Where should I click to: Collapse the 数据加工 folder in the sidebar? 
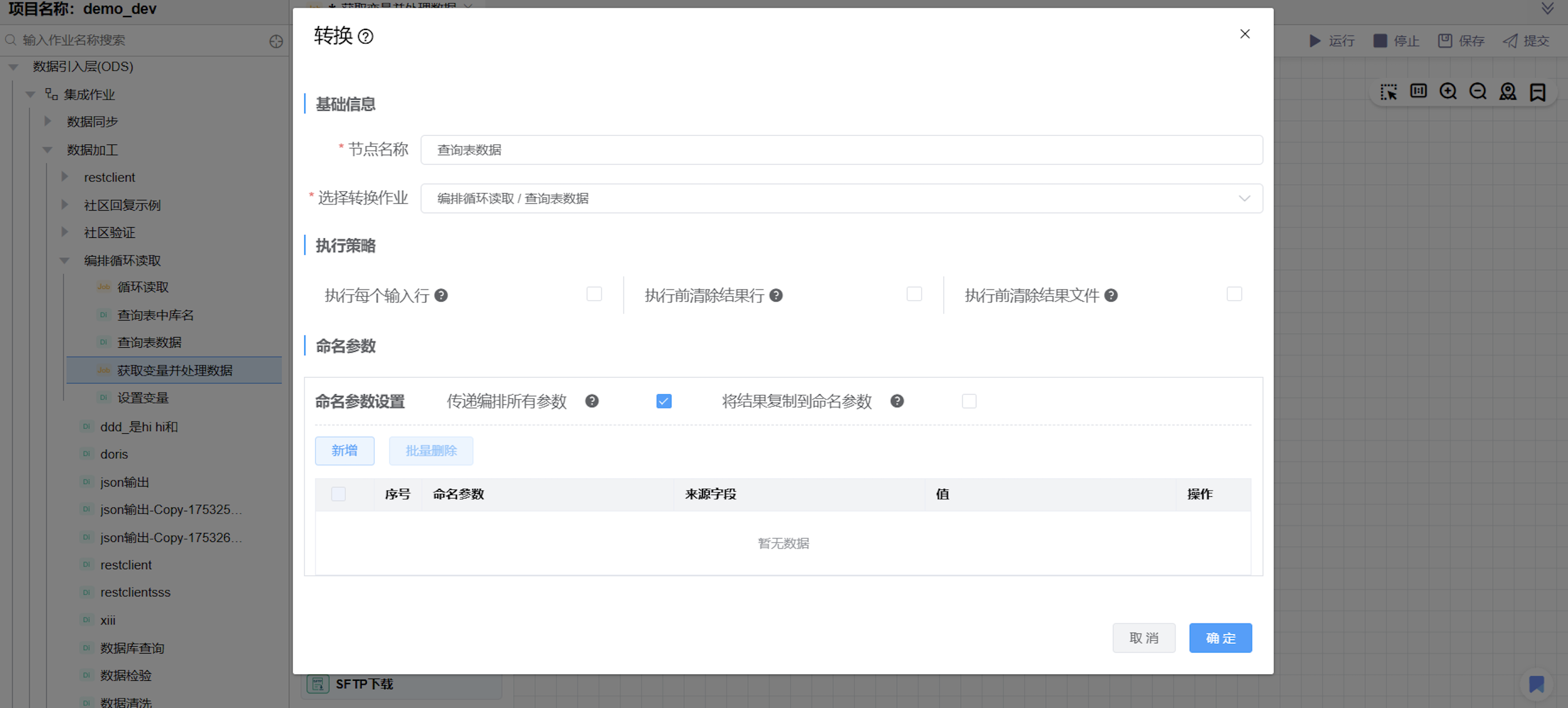click(x=47, y=150)
